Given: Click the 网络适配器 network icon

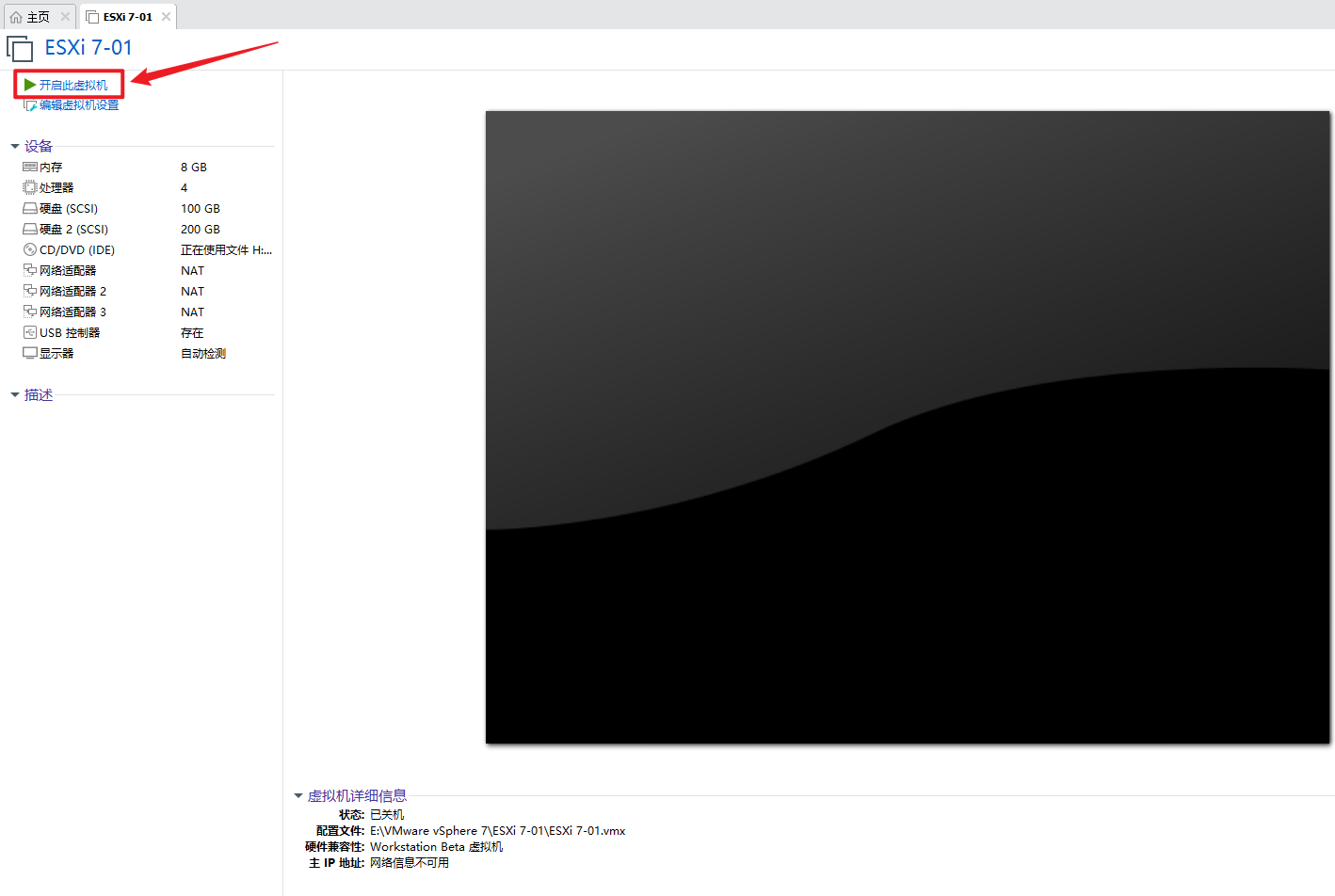Looking at the screenshot, I should point(30,270).
